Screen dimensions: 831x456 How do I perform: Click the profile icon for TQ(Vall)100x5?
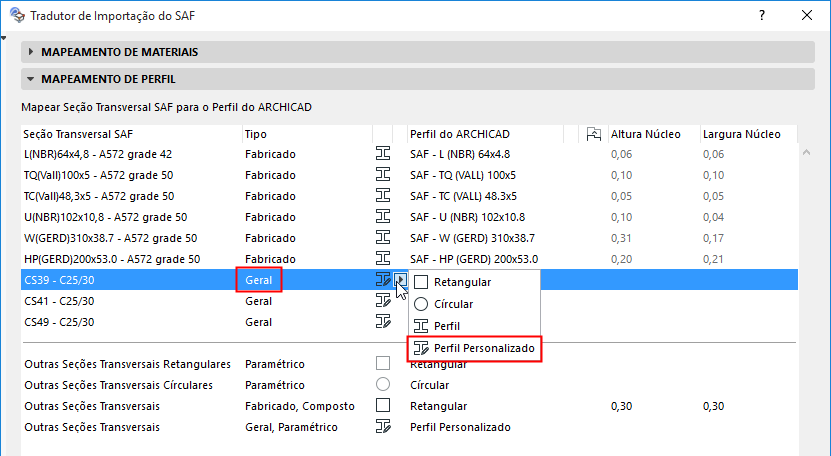[x=382, y=175]
